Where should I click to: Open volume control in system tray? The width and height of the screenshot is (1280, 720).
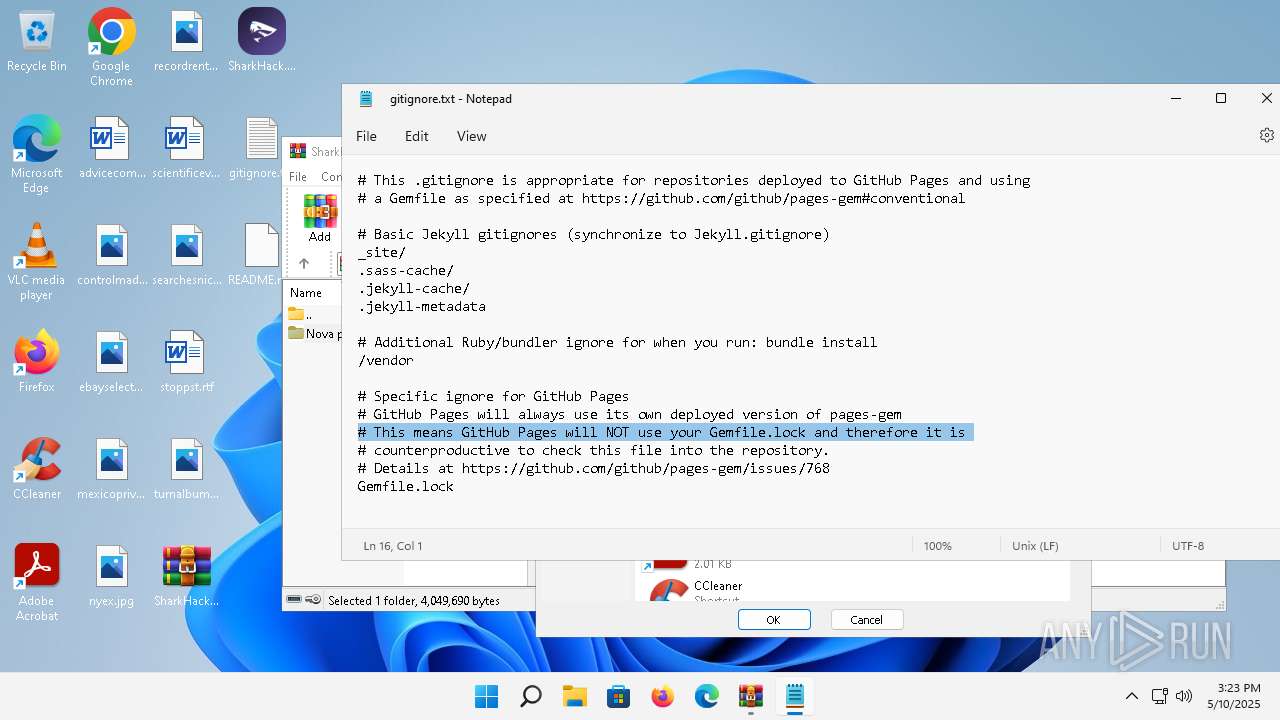click(x=1184, y=696)
